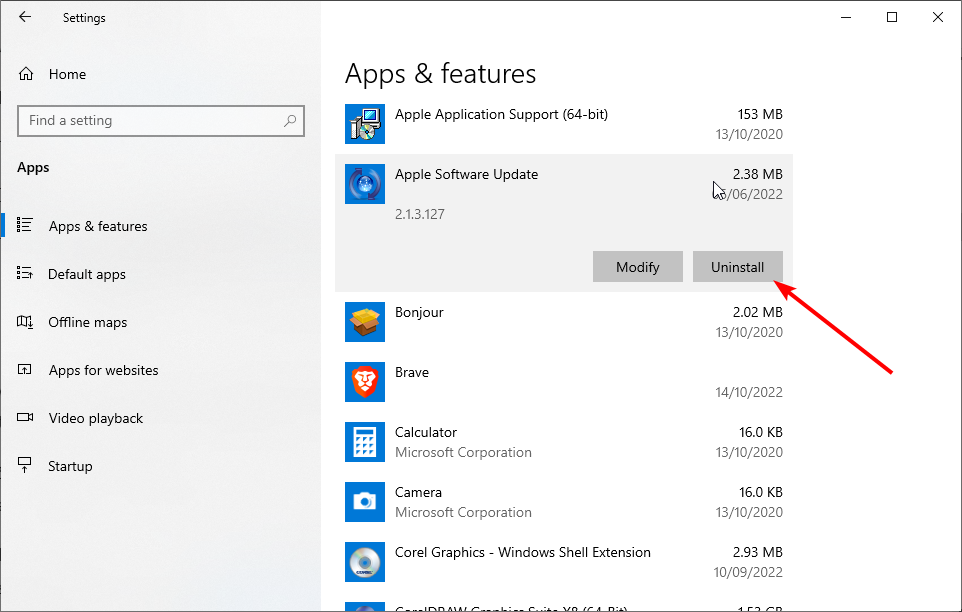Open the Home settings page
Viewport: 962px width, 612px height.
(x=66, y=74)
